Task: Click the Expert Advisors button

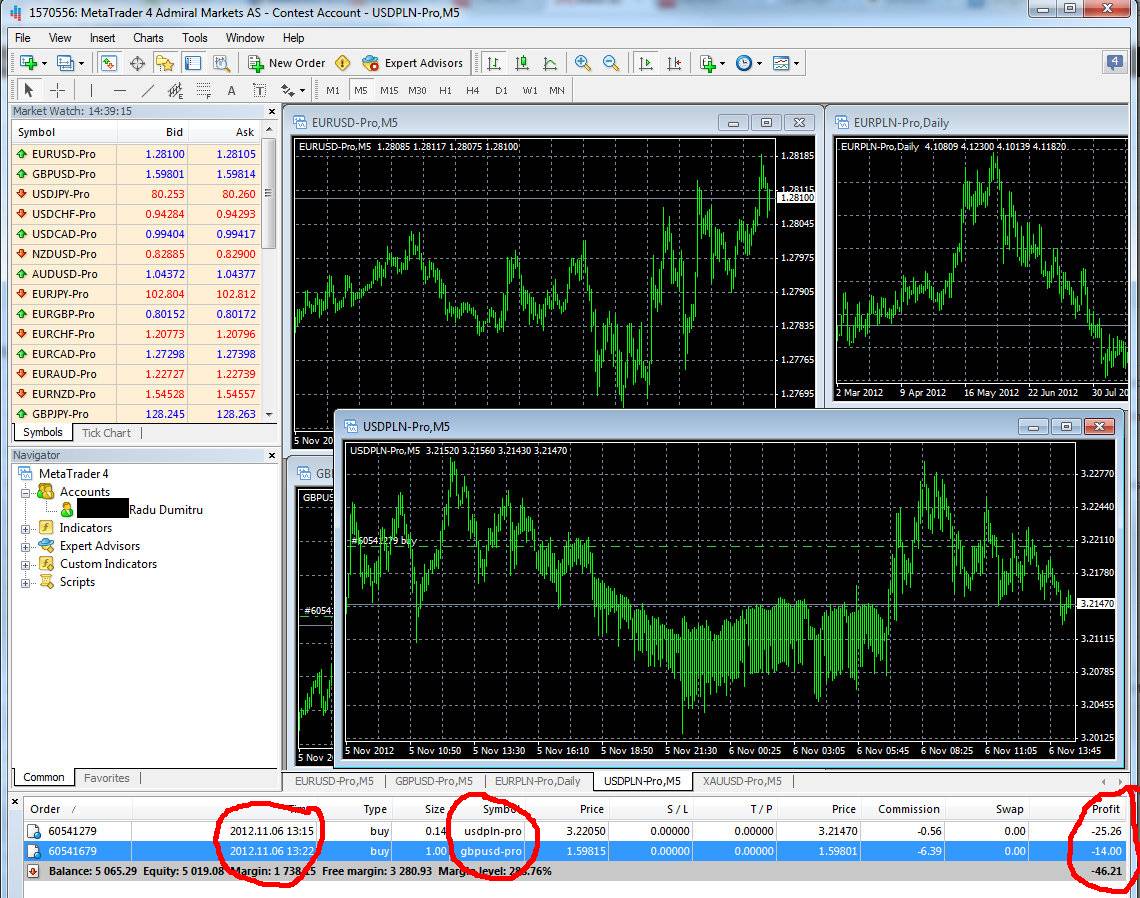Action: pos(413,63)
